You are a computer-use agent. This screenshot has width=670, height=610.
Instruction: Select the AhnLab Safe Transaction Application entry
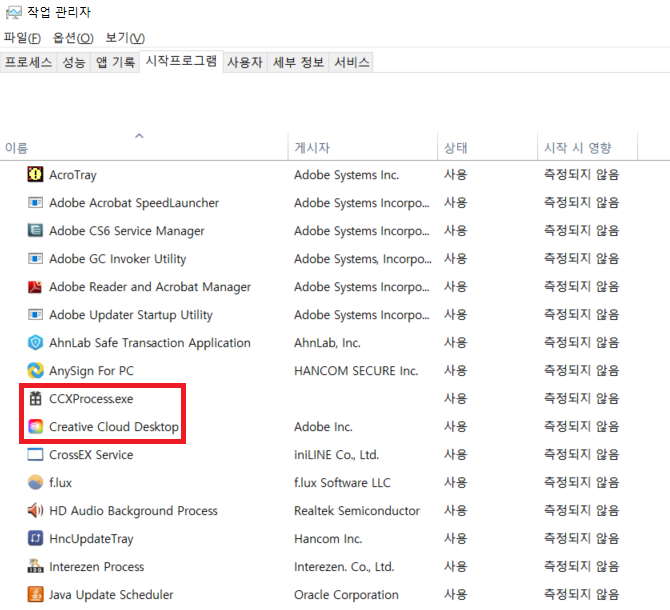pos(150,343)
